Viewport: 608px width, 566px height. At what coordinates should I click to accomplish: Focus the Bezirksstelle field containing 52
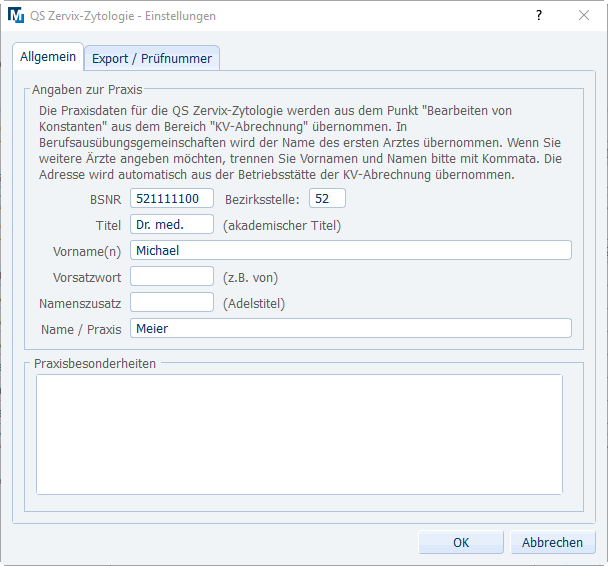pyautogui.click(x=327, y=199)
